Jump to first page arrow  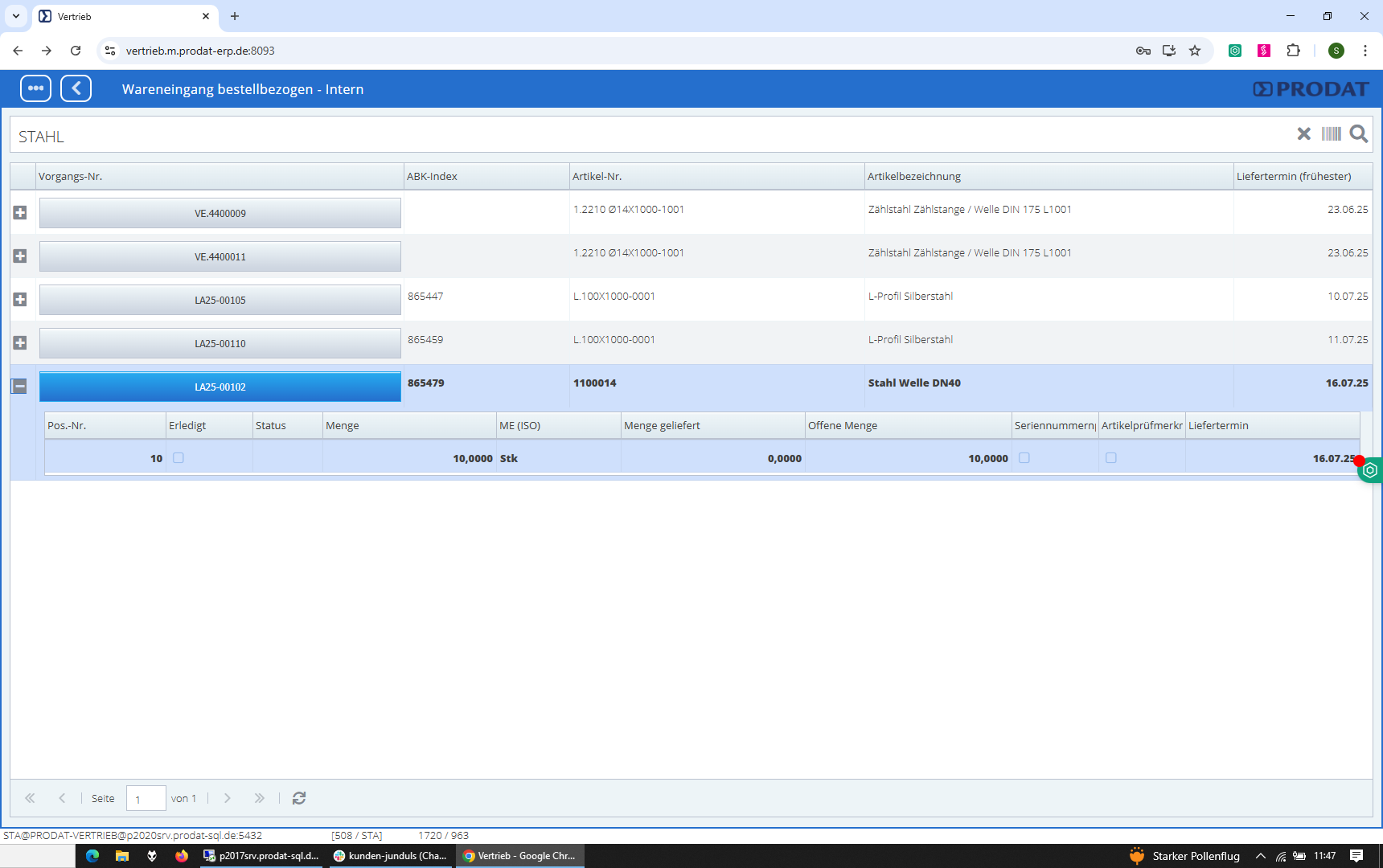point(30,798)
